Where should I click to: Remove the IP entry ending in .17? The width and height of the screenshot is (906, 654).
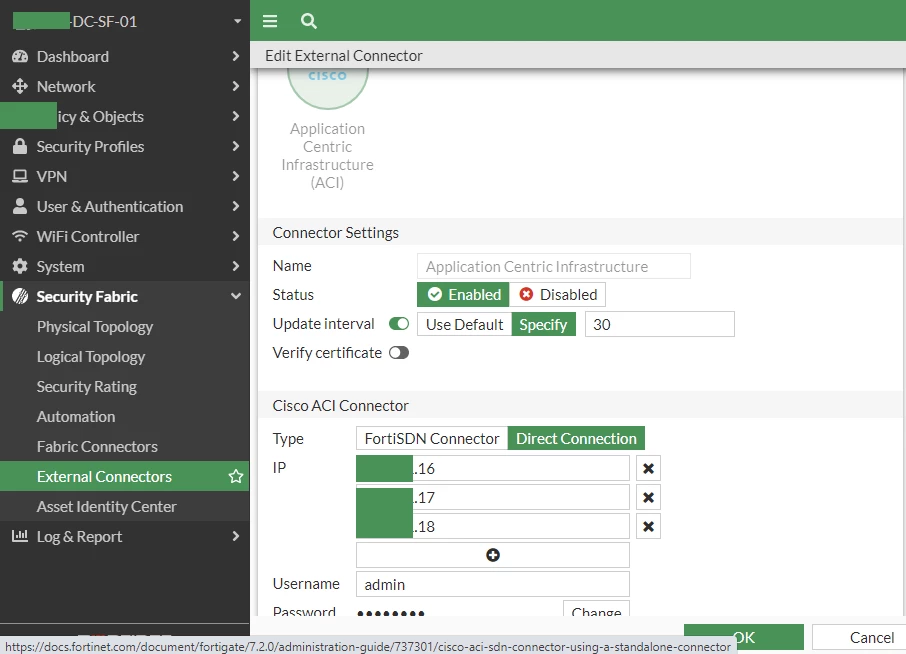click(x=648, y=497)
